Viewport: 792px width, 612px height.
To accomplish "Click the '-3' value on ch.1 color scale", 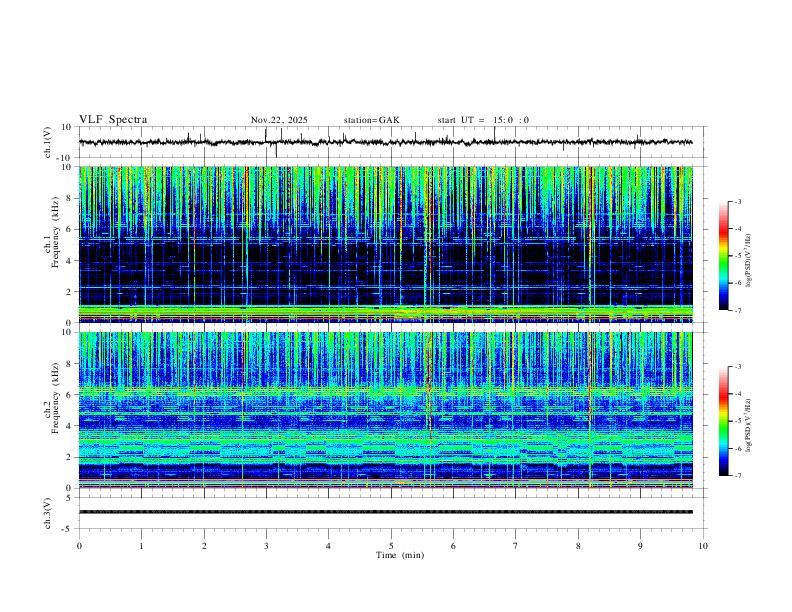I will coord(737,201).
